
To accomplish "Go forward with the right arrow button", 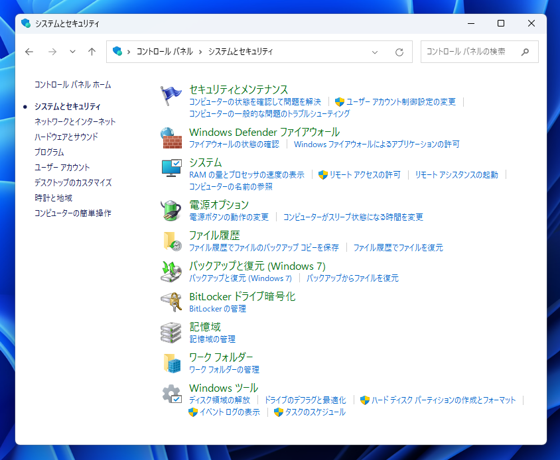I will (52, 52).
